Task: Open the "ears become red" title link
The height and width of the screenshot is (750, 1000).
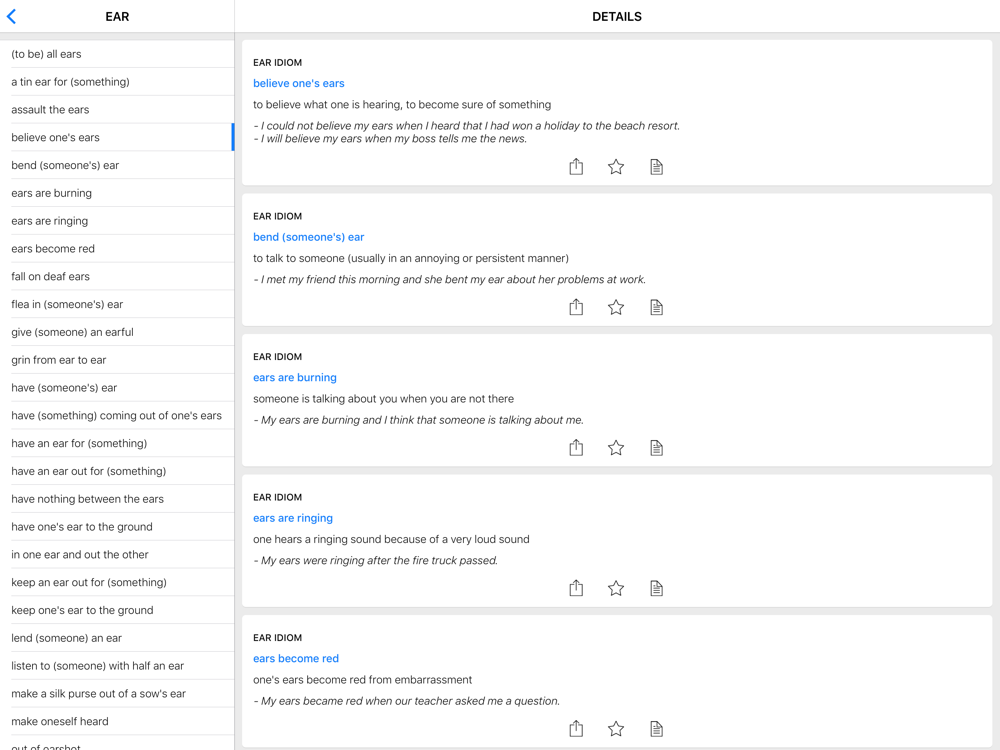Action: pyautogui.click(x=296, y=658)
